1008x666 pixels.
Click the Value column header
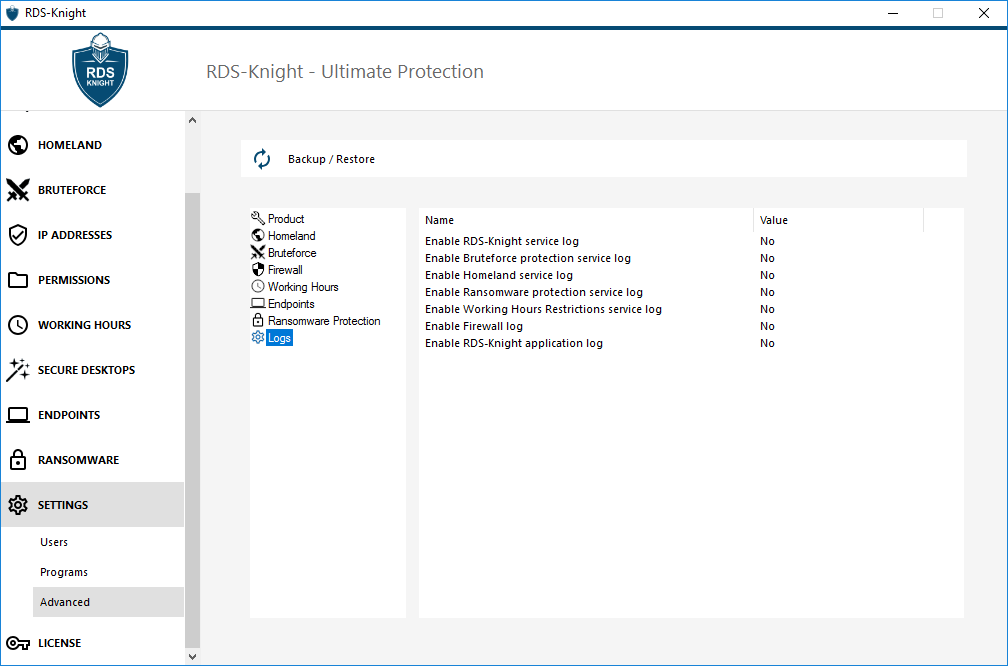tap(838, 220)
